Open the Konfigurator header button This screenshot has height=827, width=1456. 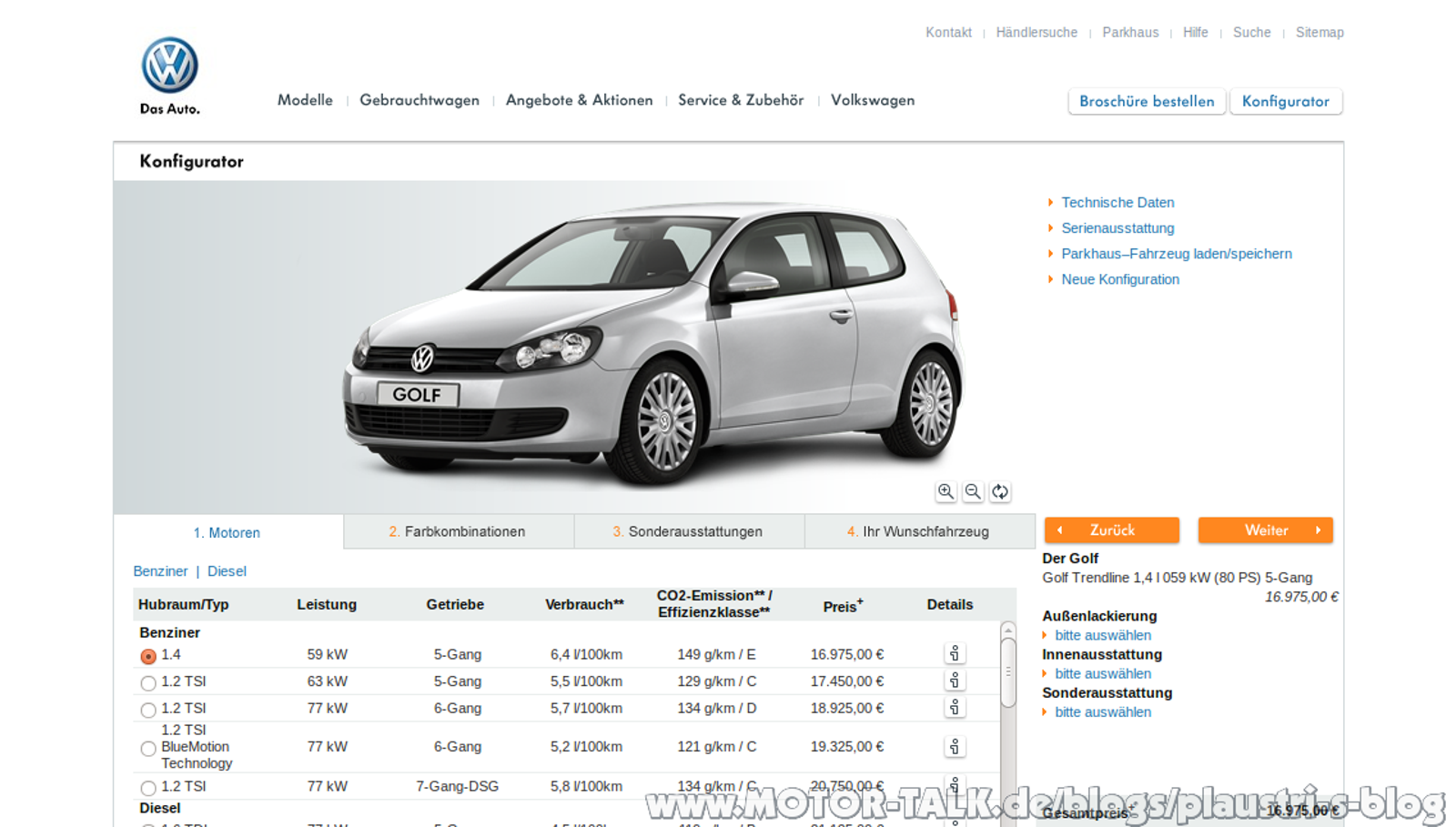click(x=1286, y=101)
